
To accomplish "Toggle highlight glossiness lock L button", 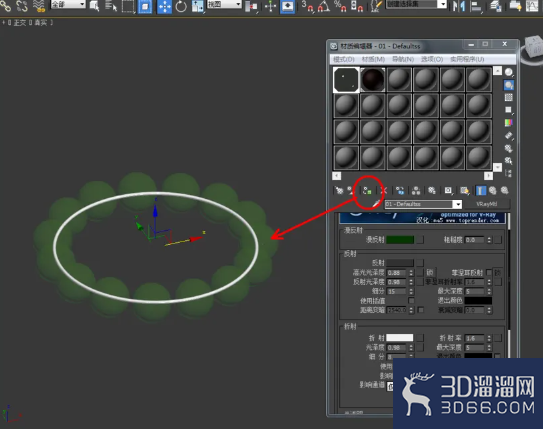I will click(430, 272).
